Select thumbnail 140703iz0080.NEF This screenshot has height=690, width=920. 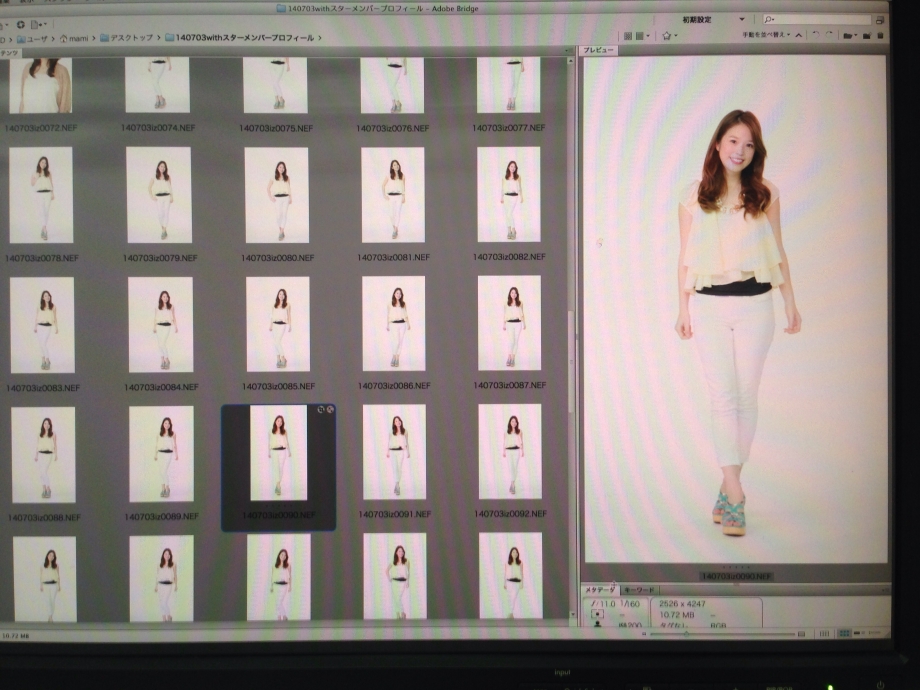[277, 195]
